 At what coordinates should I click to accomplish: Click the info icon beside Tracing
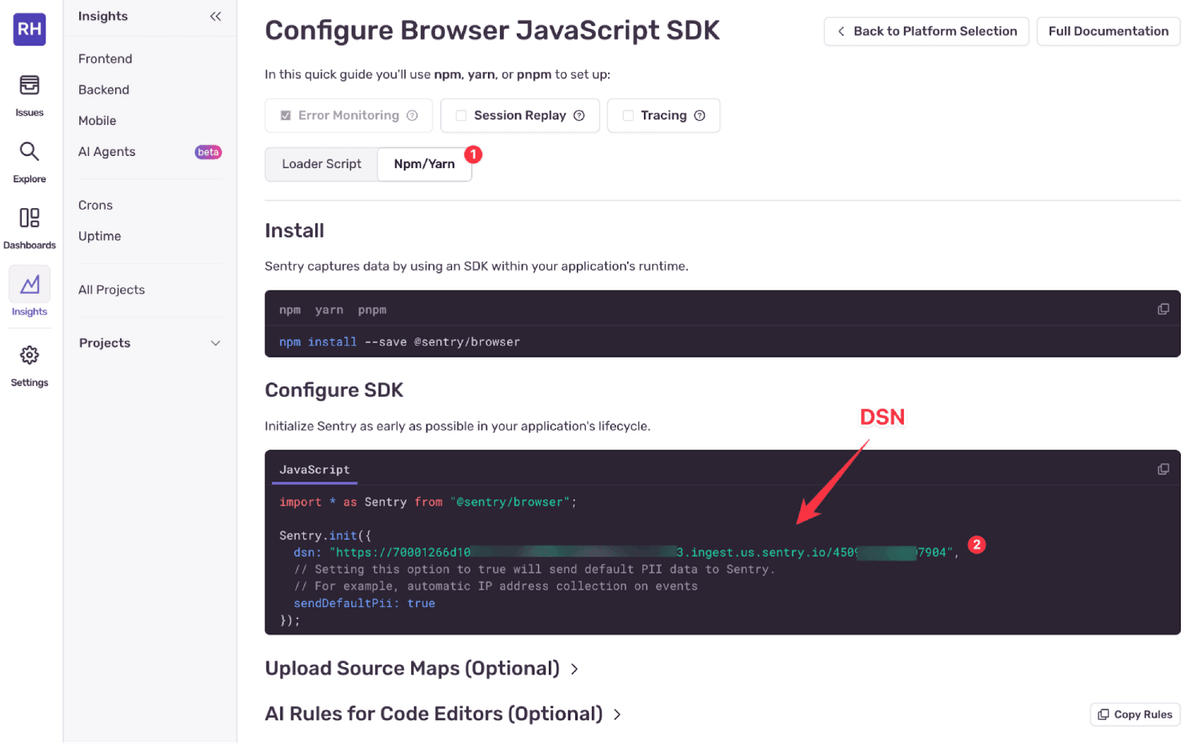(701, 115)
